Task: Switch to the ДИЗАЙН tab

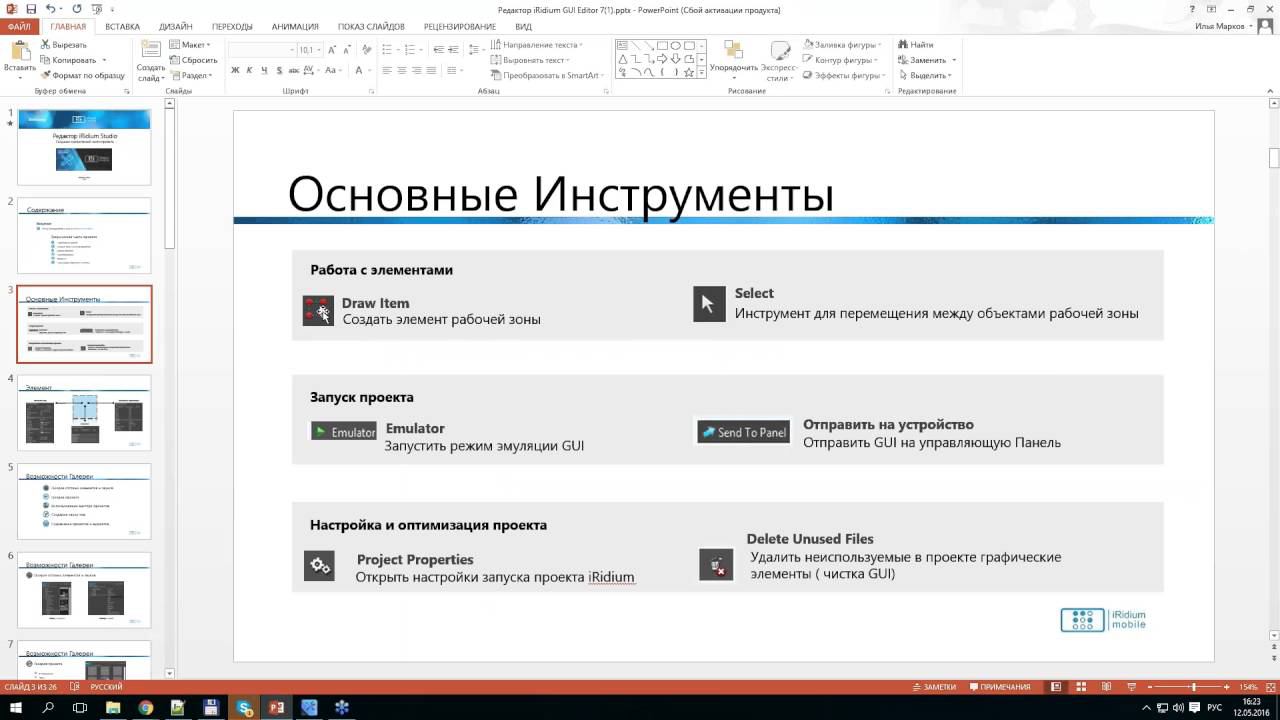Action: 176,26
